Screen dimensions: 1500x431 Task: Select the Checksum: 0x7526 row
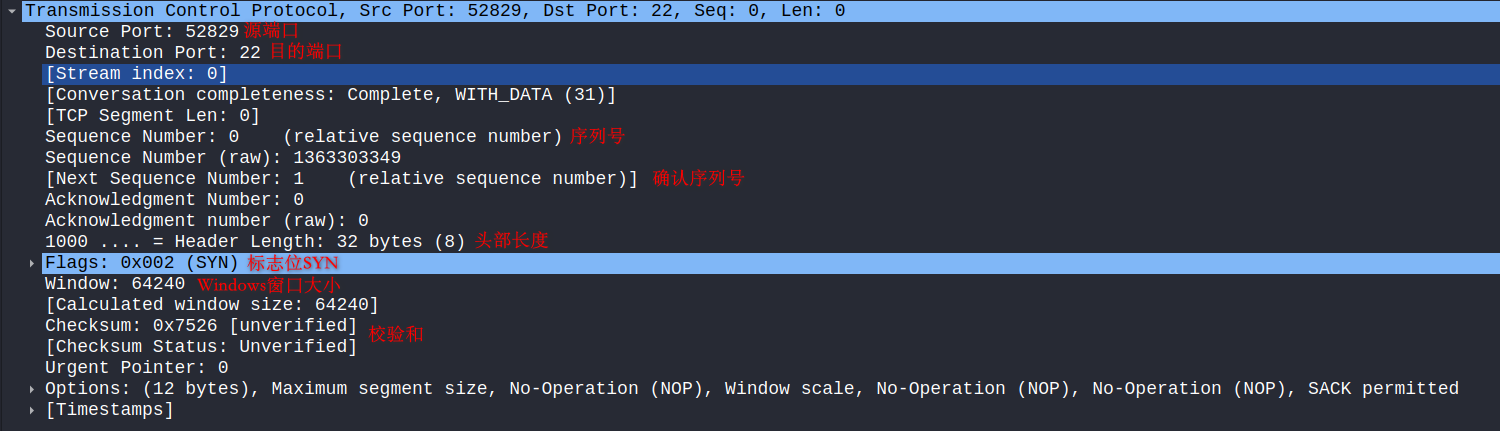click(201, 326)
